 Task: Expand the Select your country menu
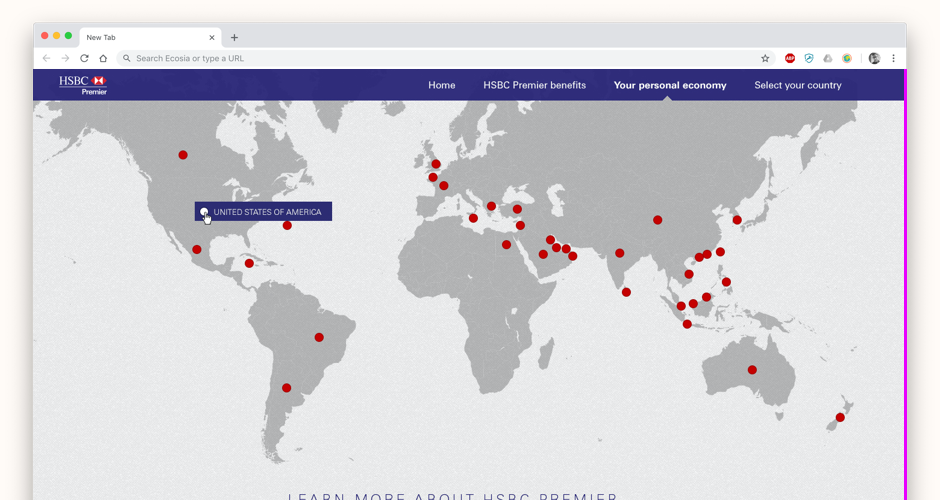(x=797, y=85)
